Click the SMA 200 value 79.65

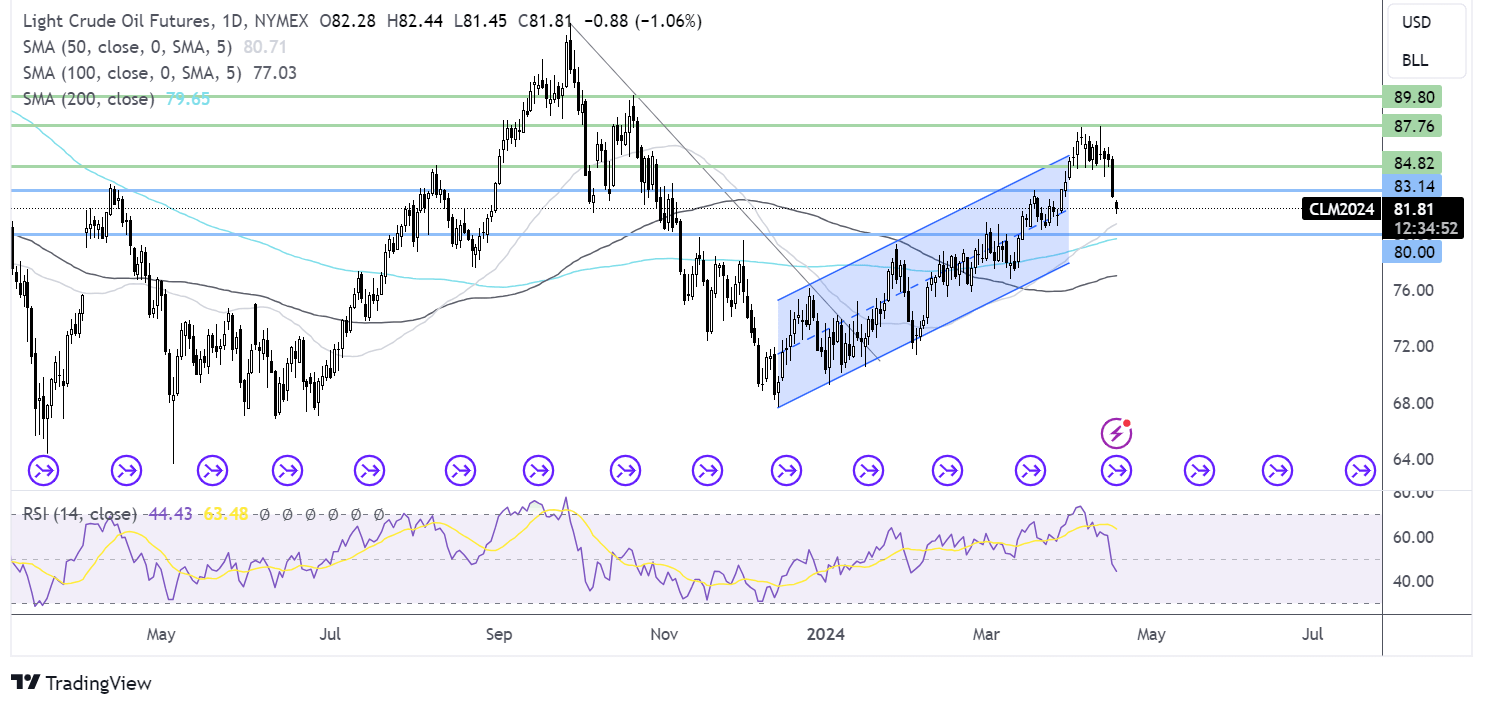click(x=190, y=99)
